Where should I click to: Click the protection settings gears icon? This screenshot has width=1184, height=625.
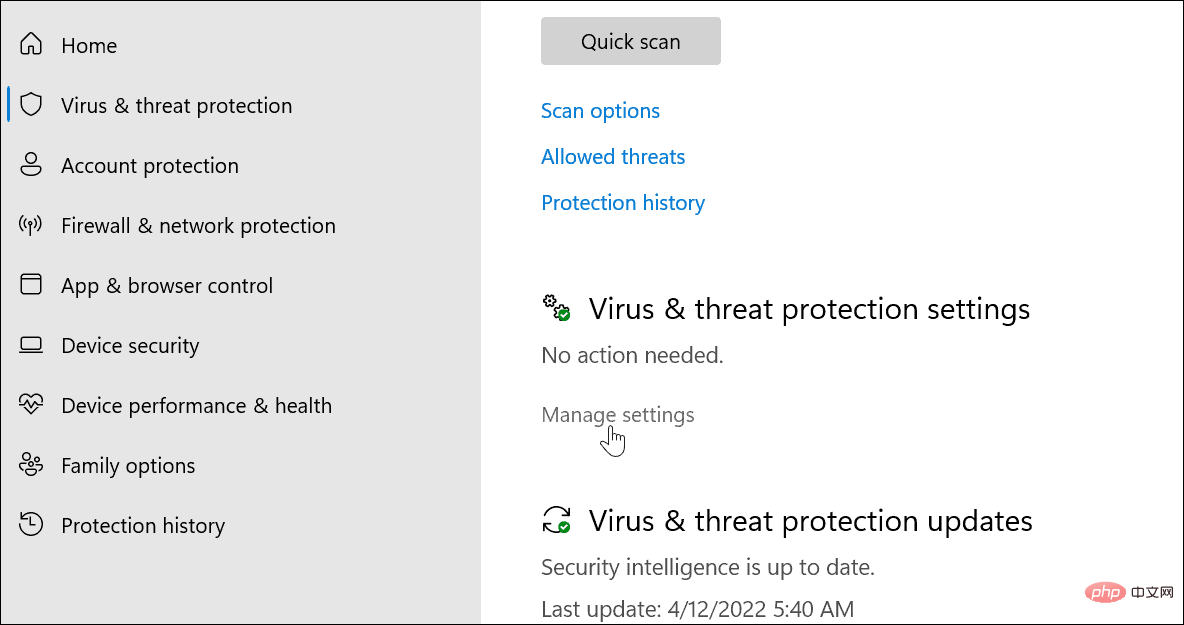point(556,307)
